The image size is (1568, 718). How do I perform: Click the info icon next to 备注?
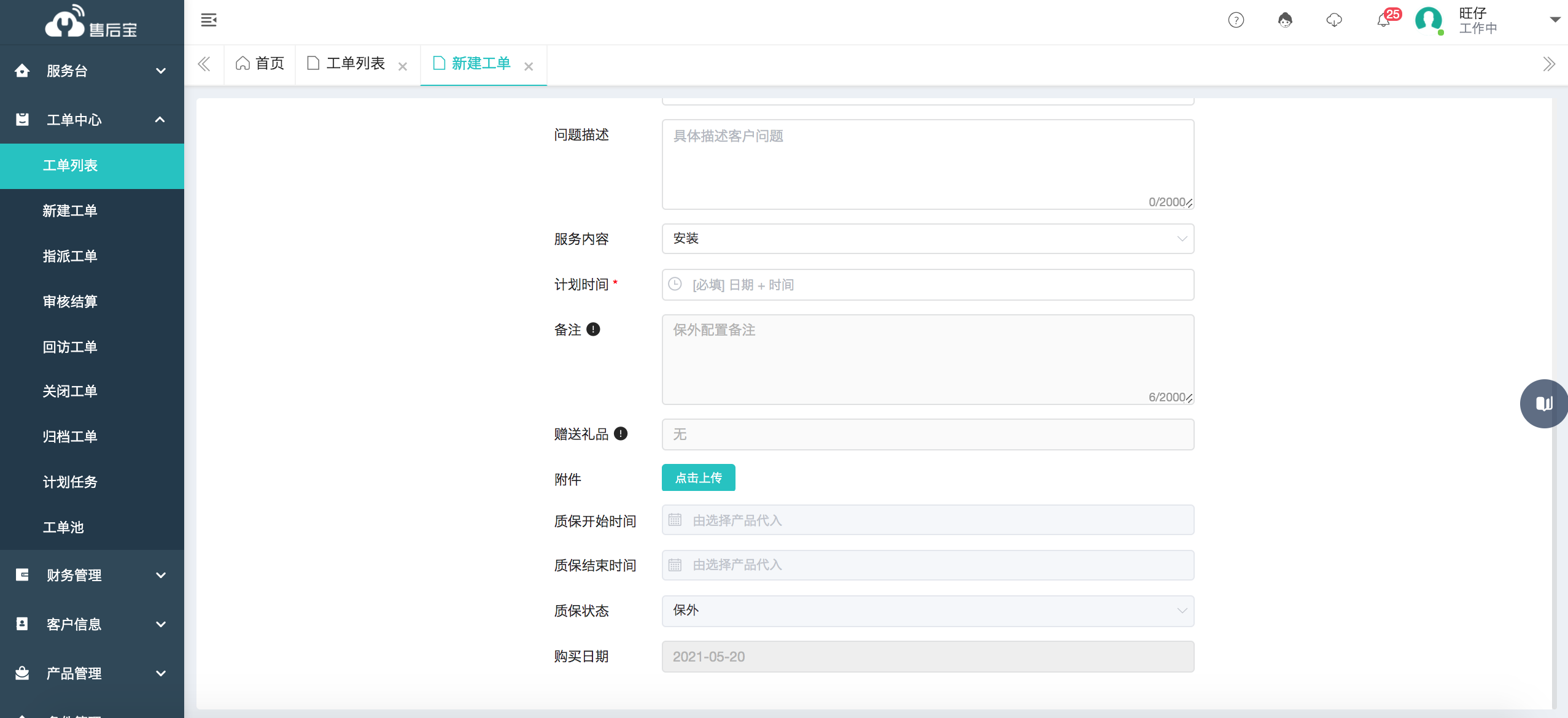click(x=593, y=330)
